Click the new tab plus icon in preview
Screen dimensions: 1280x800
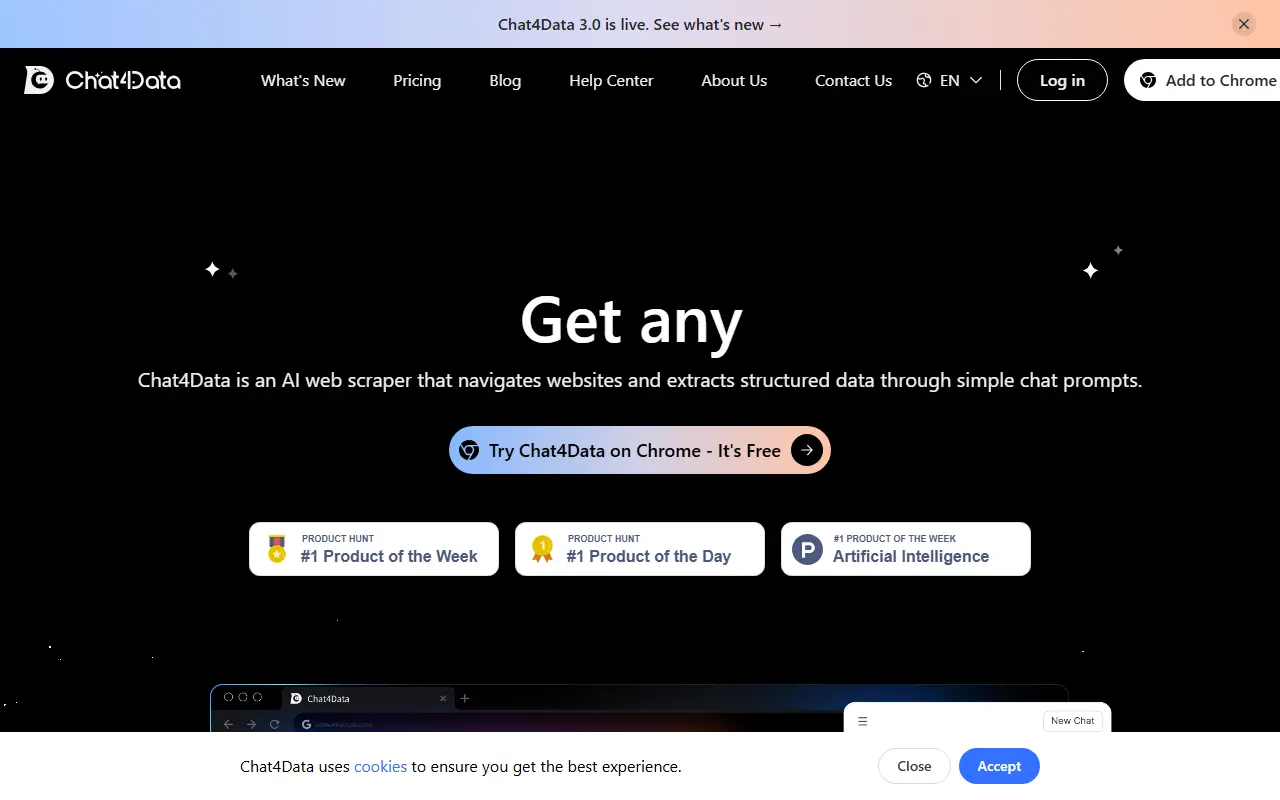[x=465, y=698]
